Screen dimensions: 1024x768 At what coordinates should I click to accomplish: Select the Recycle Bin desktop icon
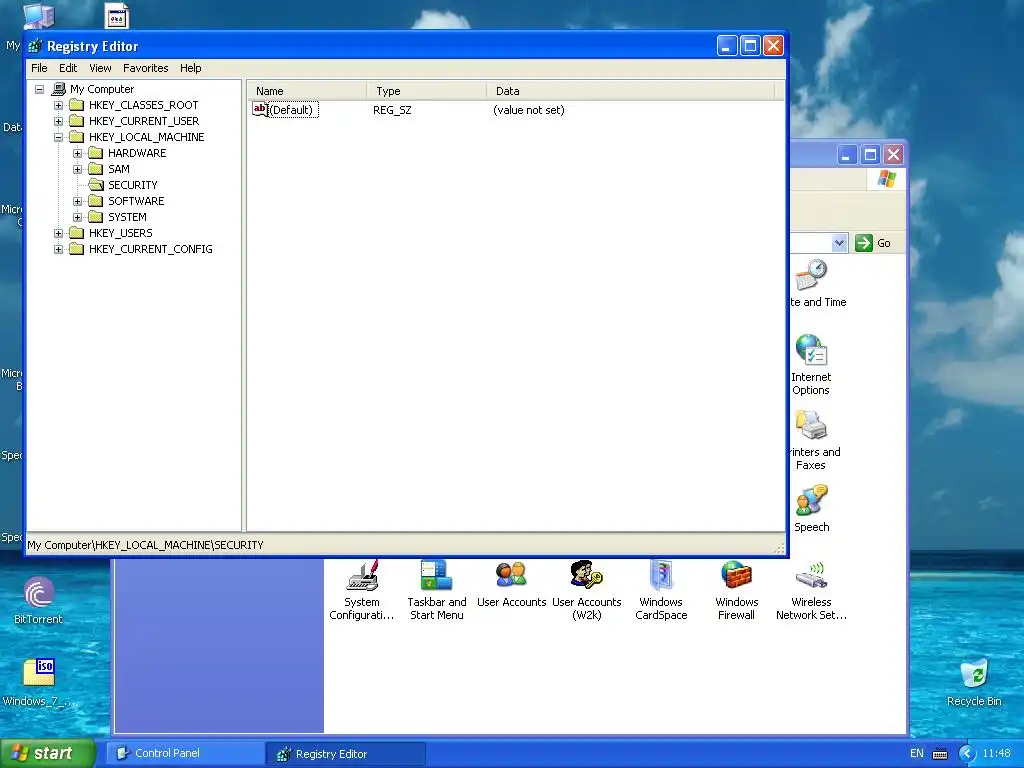pyautogui.click(x=974, y=682)
